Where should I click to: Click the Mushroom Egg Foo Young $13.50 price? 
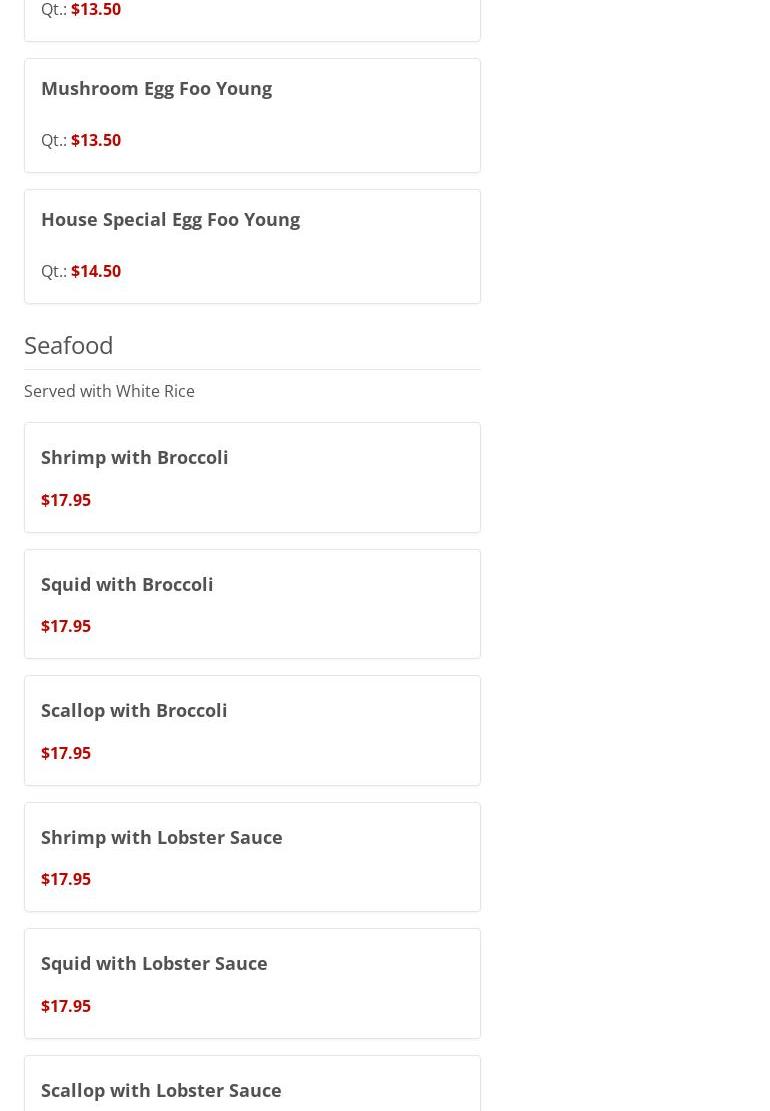point(96,140)
